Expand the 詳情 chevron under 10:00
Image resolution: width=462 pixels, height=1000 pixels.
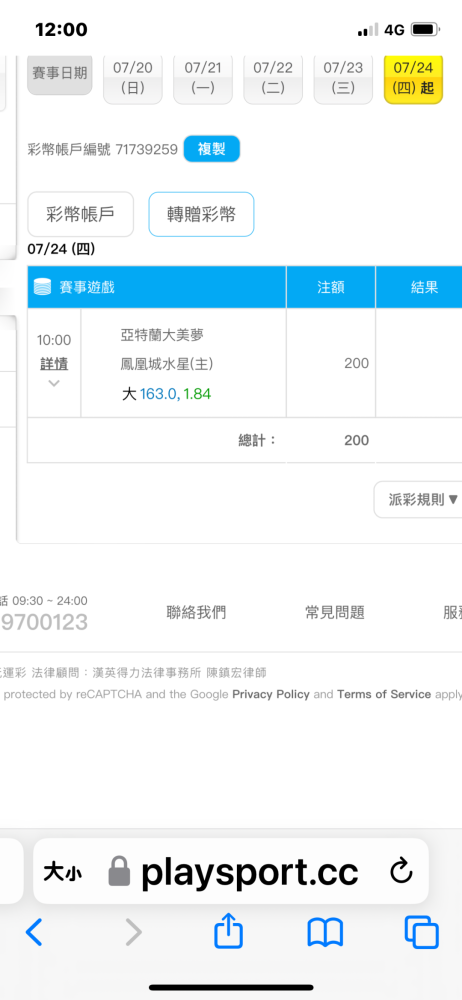(54, 383)
